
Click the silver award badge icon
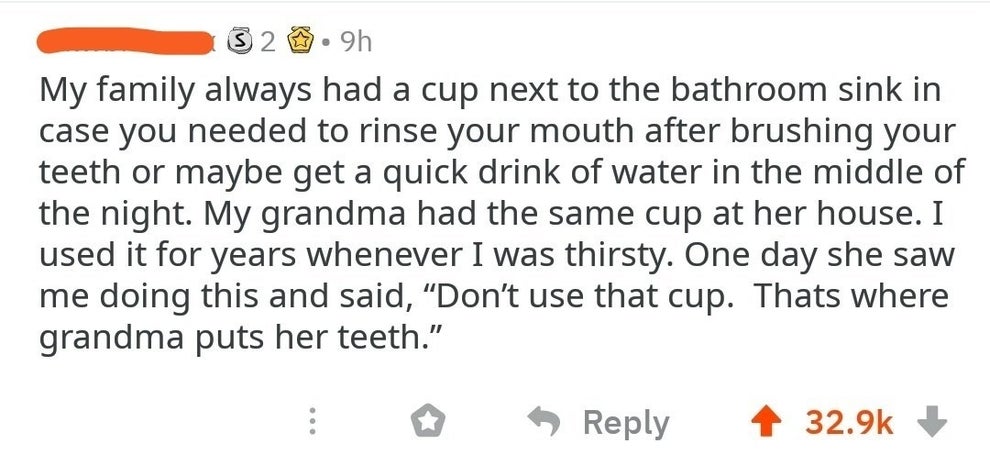240,42
